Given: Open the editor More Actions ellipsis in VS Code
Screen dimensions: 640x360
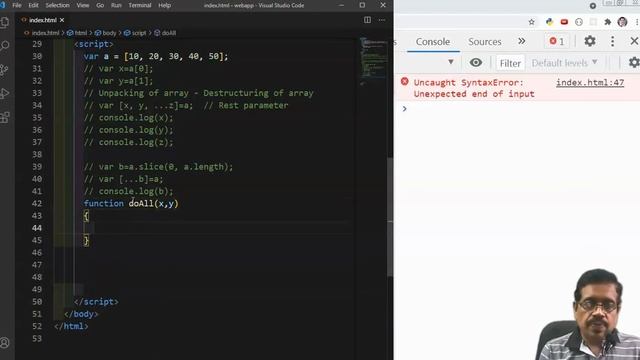Looking at the screenshot, I should coord(382,20).
